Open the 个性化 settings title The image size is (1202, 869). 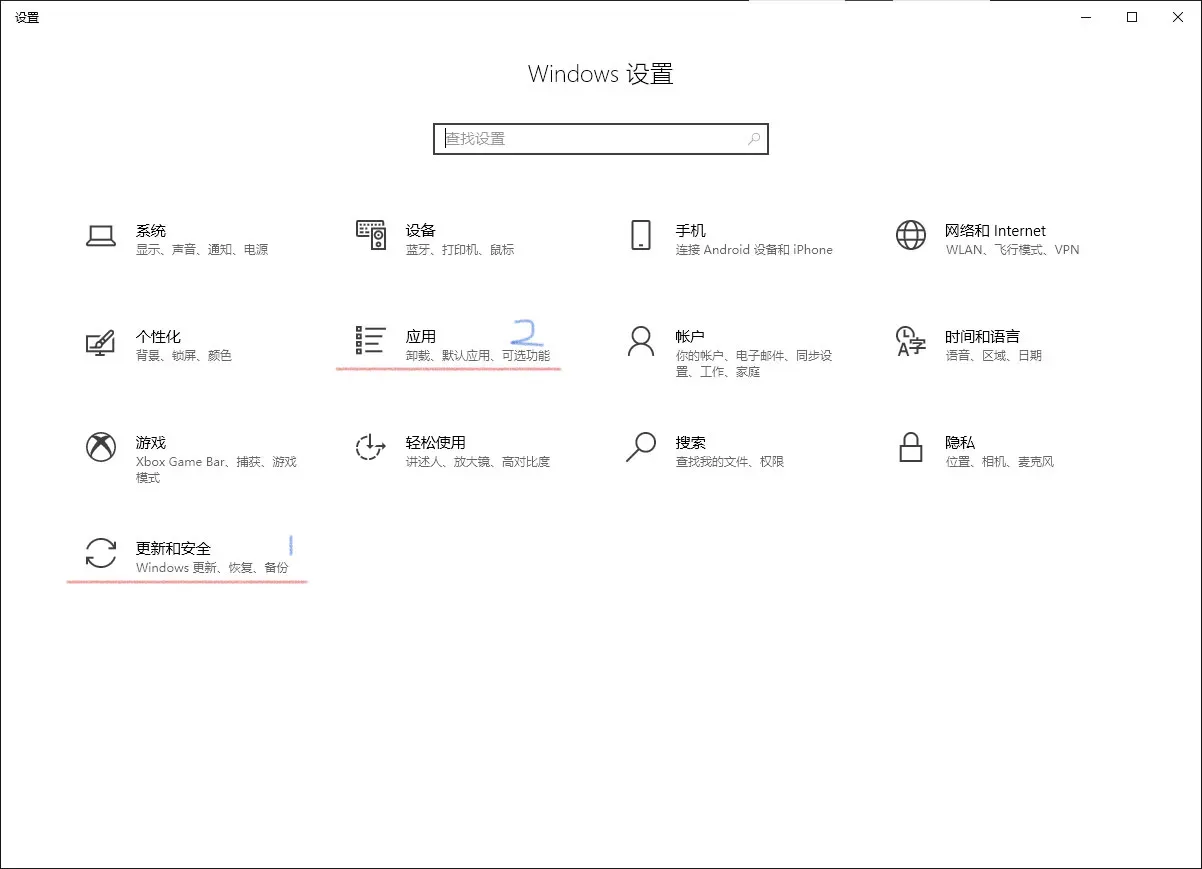(x=158, y=337)
